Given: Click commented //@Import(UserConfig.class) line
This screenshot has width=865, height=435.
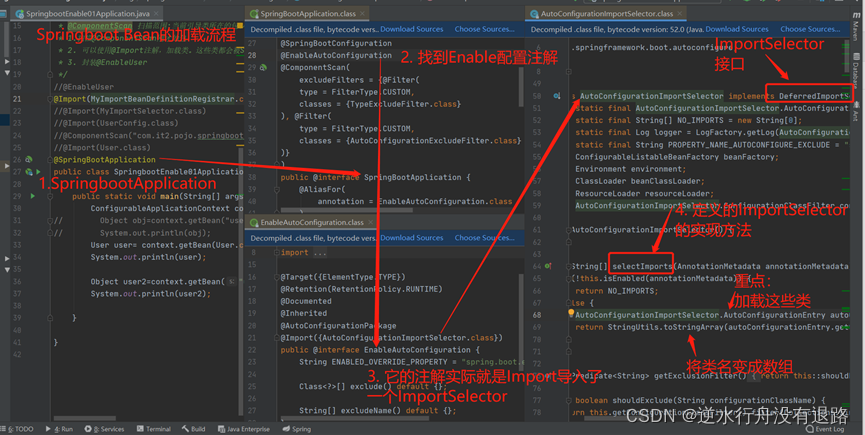Looking at the screenshot, I should (116, 123).
